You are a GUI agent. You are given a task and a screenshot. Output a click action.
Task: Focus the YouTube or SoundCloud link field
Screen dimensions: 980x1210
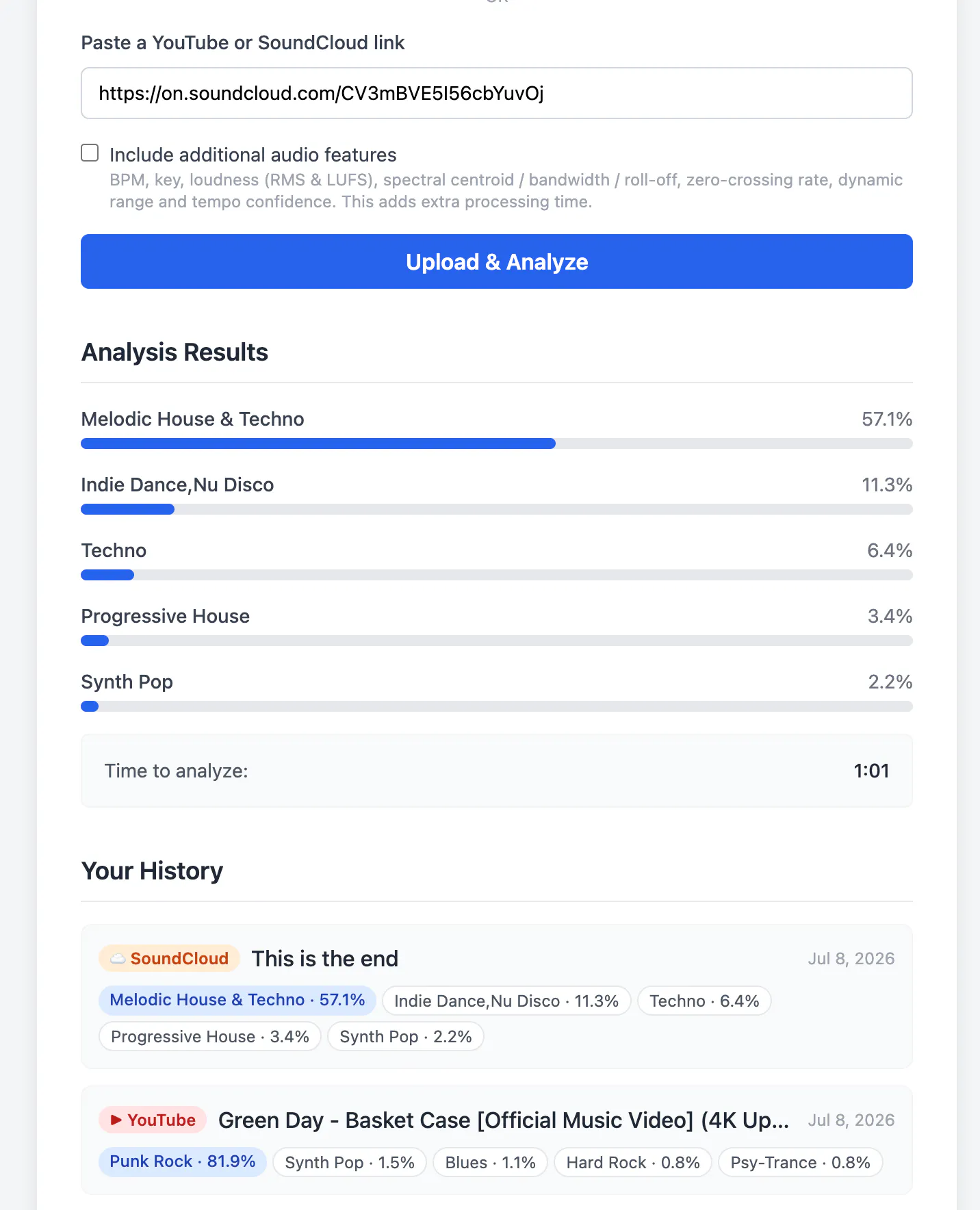pos(497,93)
